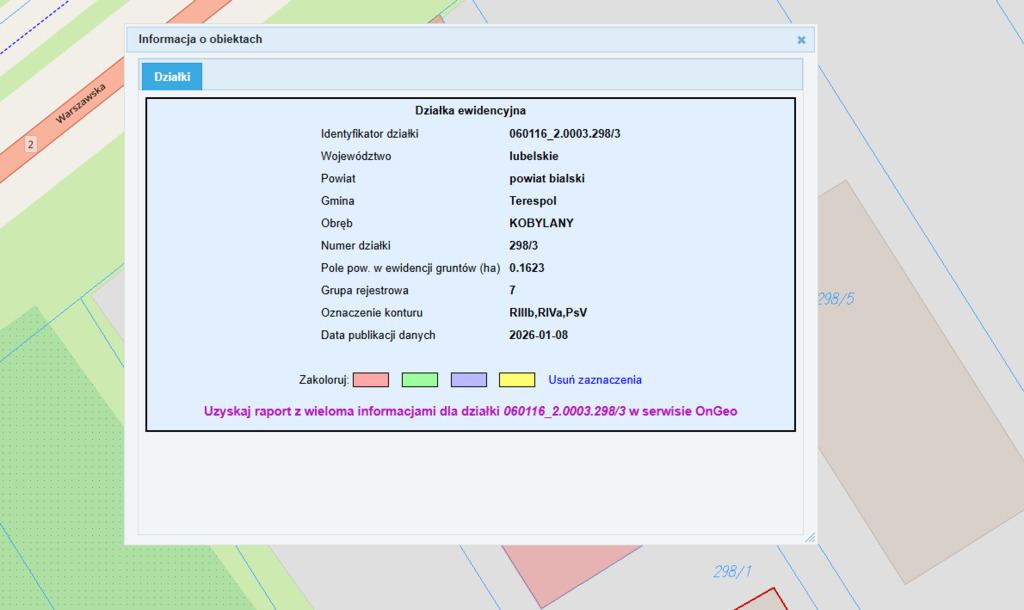
Task: Click the area value 0.1623
Action: tap(527, 268)
